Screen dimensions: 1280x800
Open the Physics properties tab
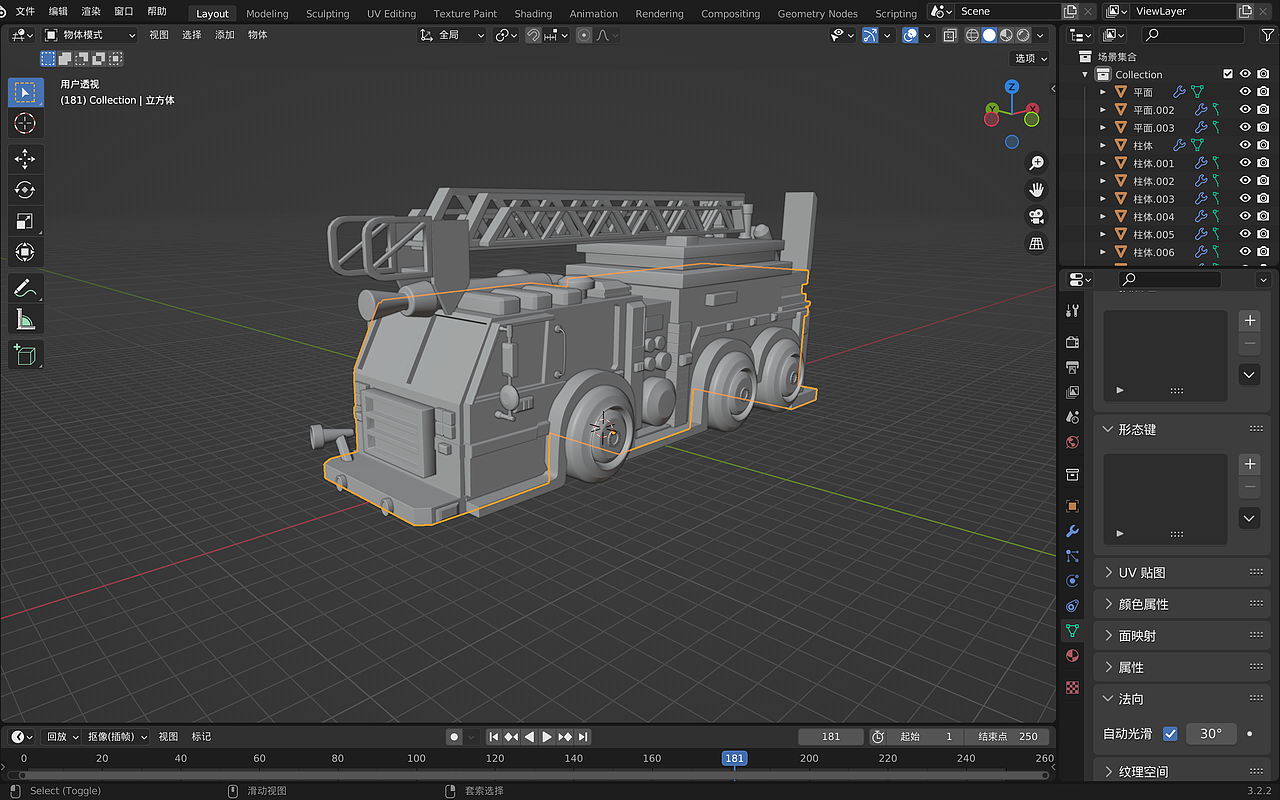[x=1073, y=581]
